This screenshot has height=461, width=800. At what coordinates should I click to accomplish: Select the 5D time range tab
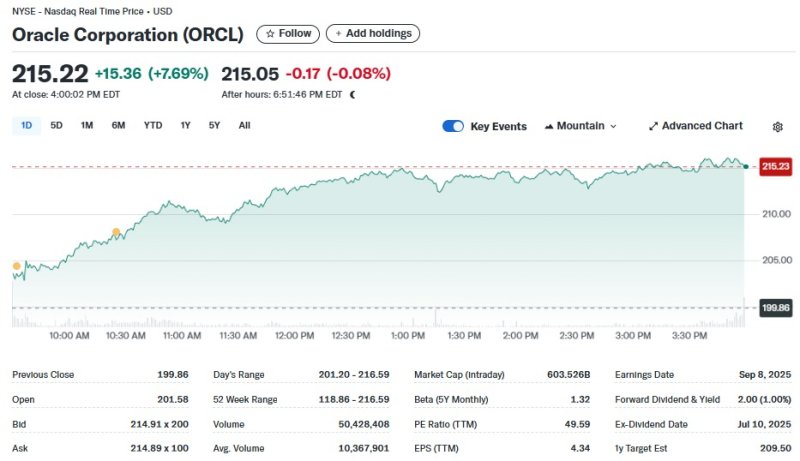[57, 125]
